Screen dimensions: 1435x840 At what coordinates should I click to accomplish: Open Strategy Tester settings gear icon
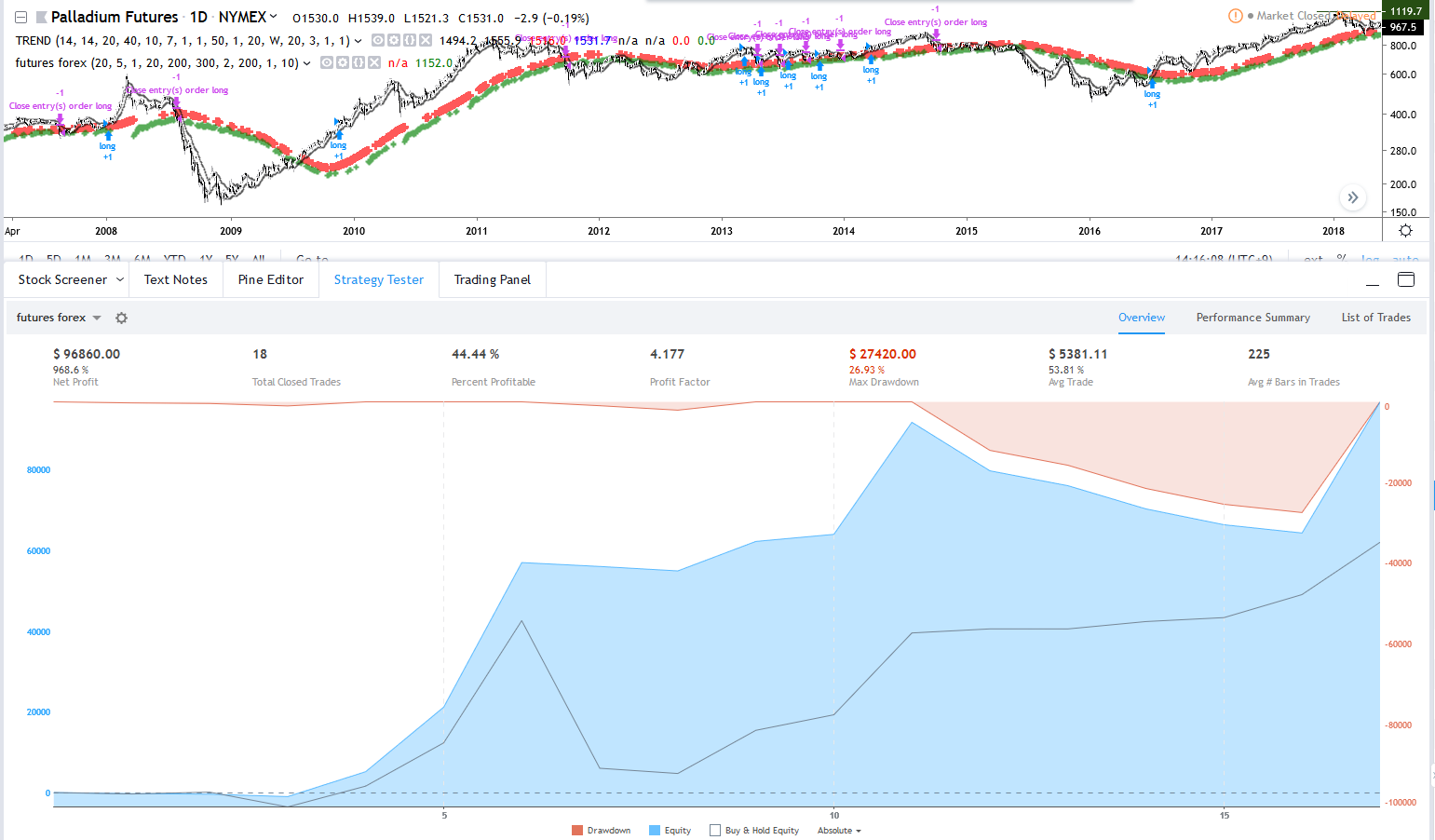tap(121, 318)
